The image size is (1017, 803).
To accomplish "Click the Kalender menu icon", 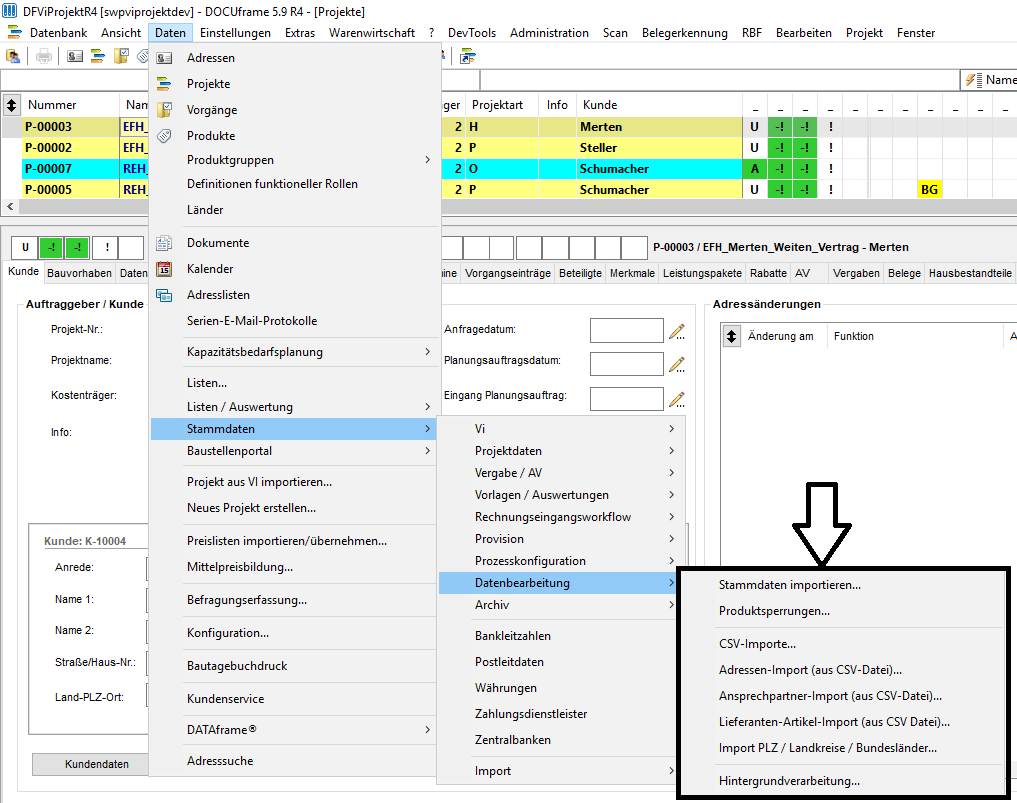I will (165, 269).
